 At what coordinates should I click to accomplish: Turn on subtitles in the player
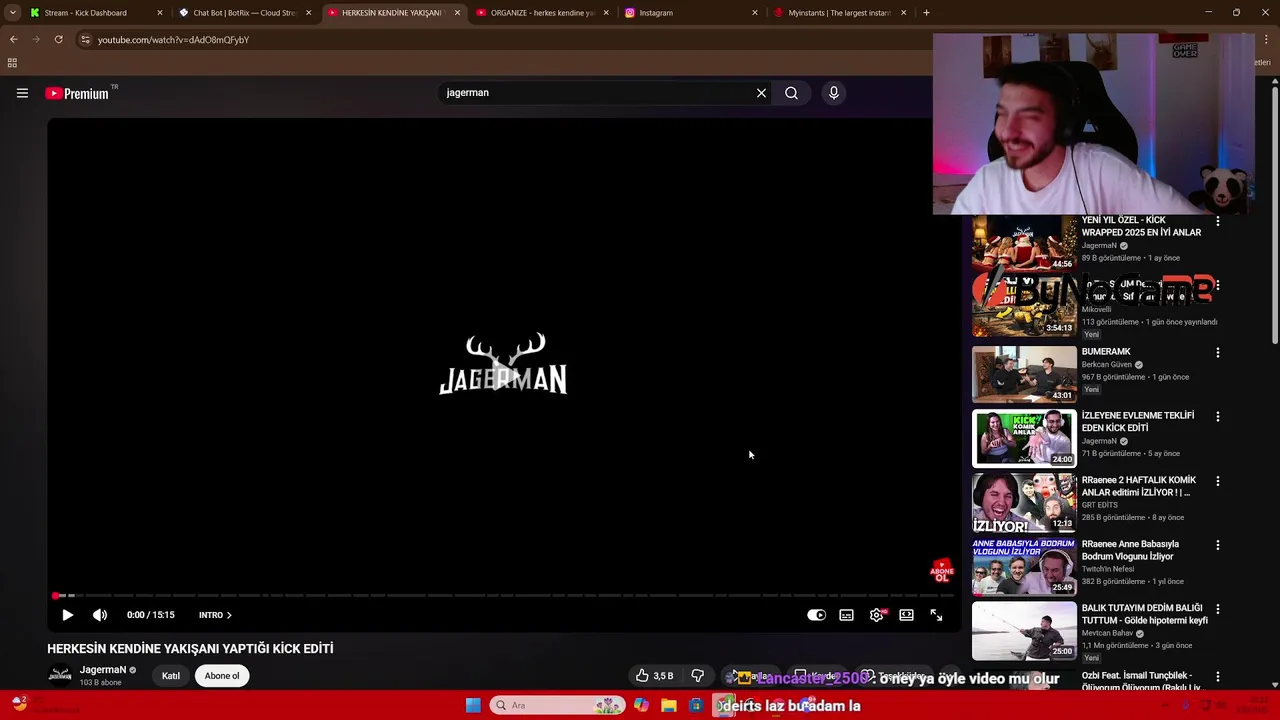846,615
